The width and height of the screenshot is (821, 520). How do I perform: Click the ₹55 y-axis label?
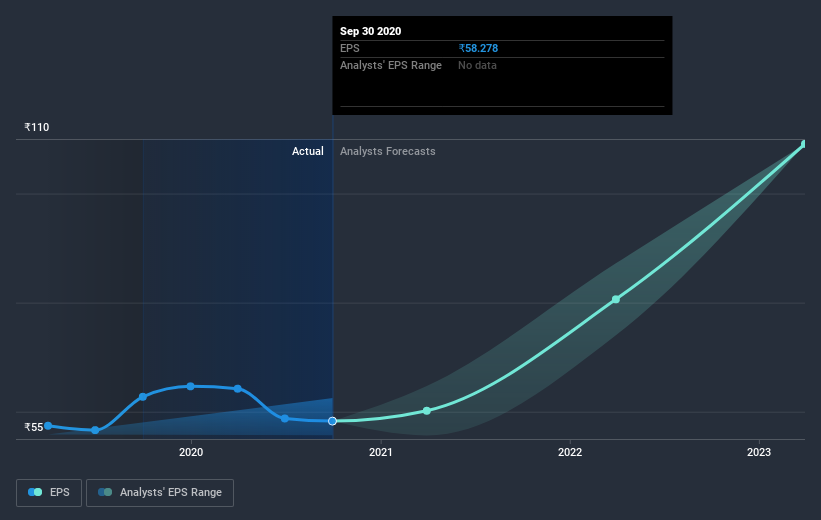34,427
